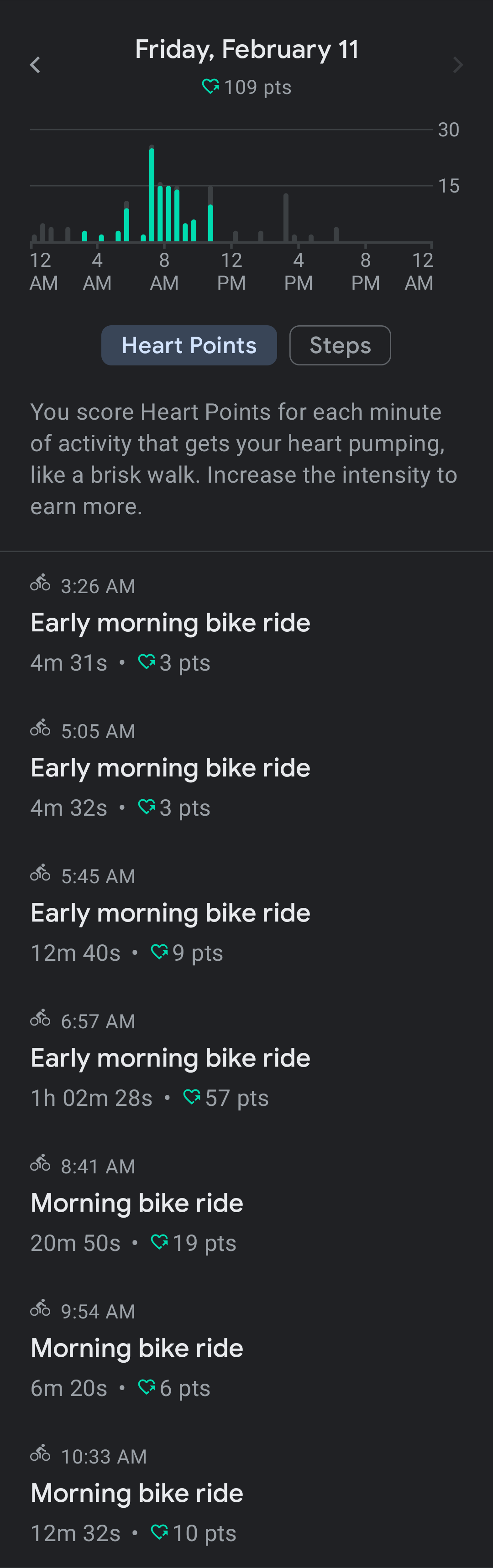
Task: Go back to the previous day arrow
Action: (x=35, y=65)
